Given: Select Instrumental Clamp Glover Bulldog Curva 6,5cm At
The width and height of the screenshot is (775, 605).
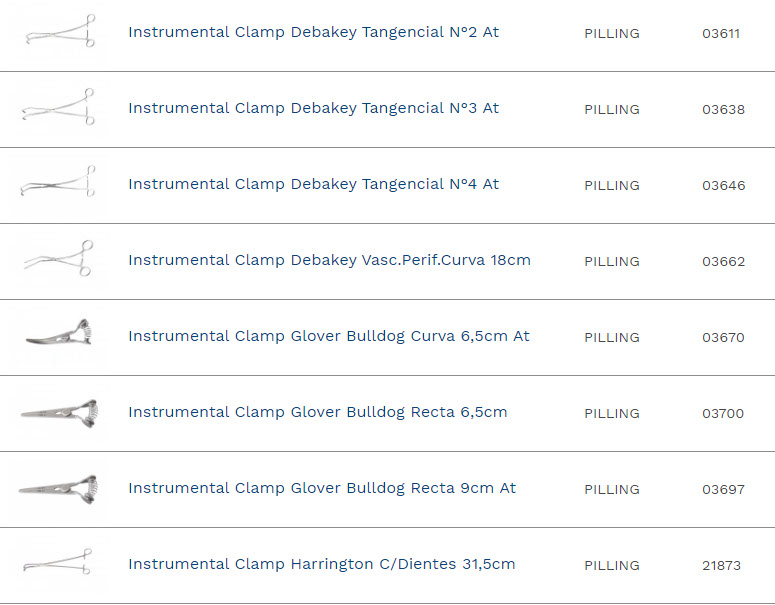Looking at the screenshot, I should [329, 336].
